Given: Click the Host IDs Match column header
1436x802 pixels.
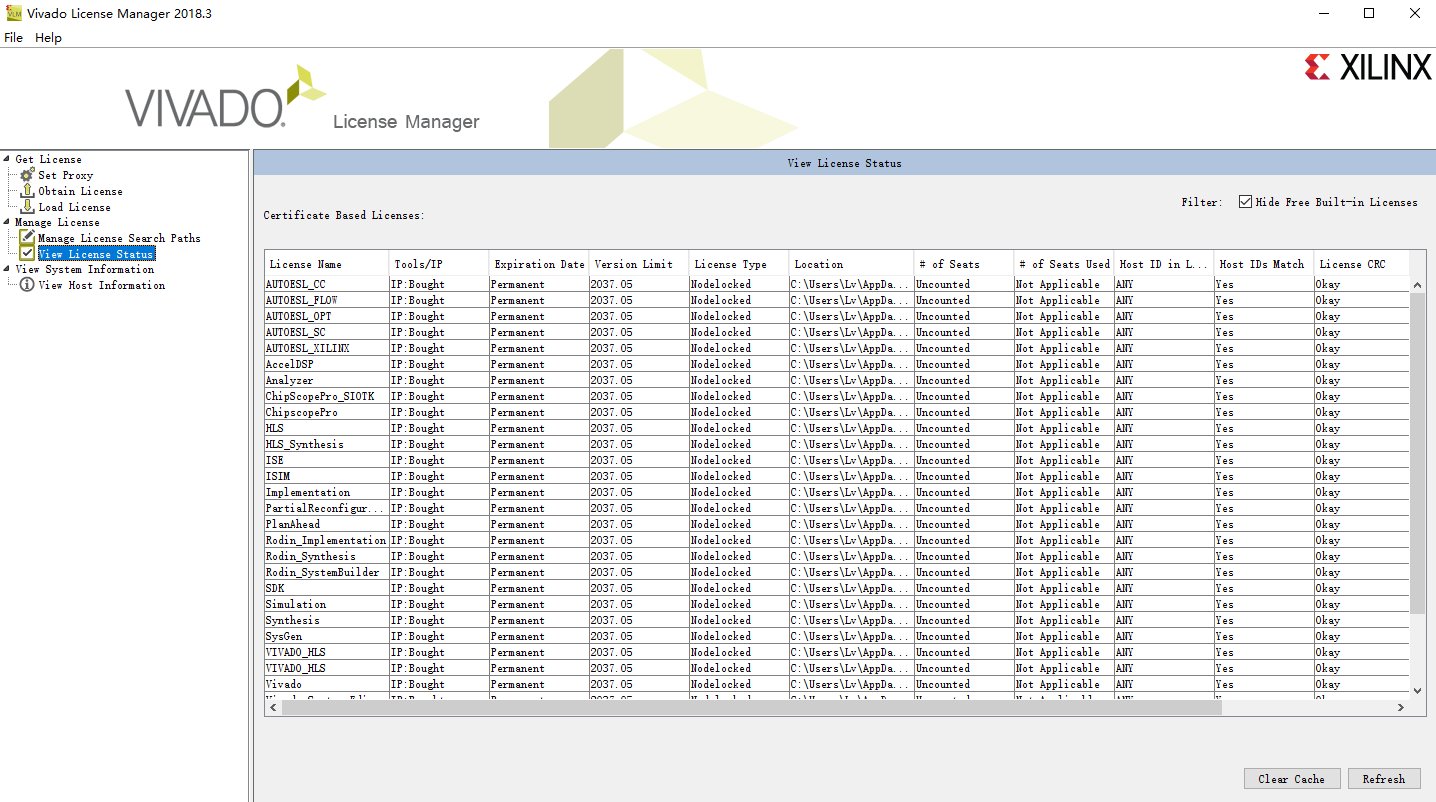Looking at the screenshot, I should pyautogui.click(x=1264, y=264).
